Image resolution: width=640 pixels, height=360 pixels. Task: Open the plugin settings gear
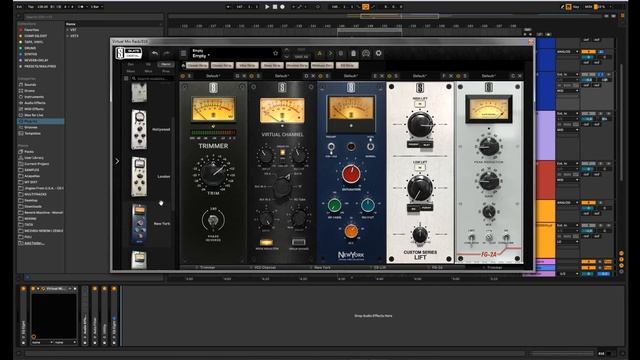tap(378, 53)
